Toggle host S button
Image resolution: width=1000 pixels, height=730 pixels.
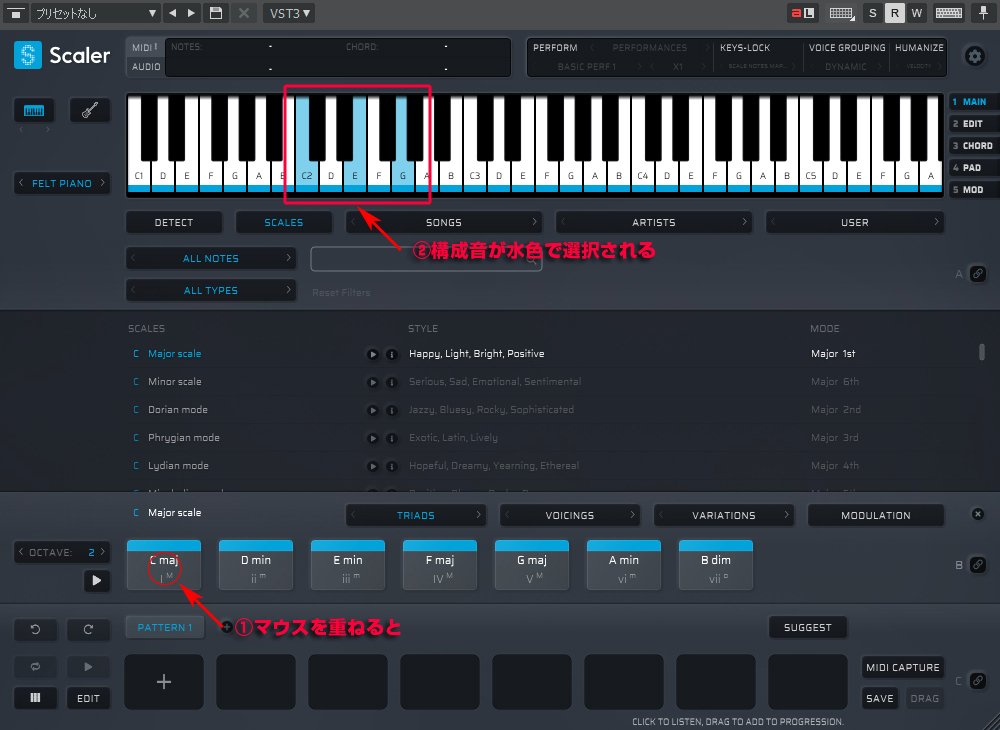pos(872,13)
